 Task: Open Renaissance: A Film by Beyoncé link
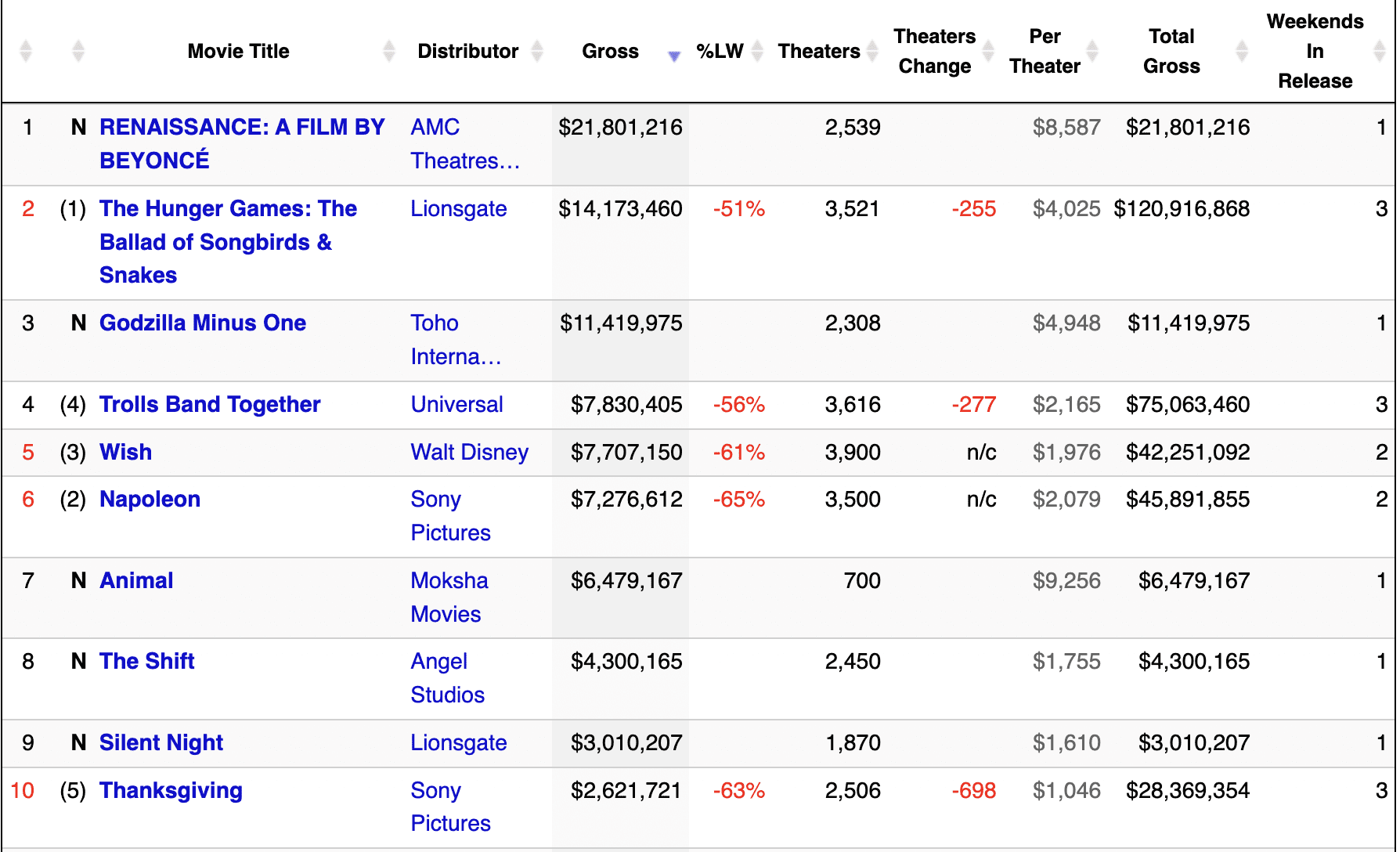tap(242, 143)
